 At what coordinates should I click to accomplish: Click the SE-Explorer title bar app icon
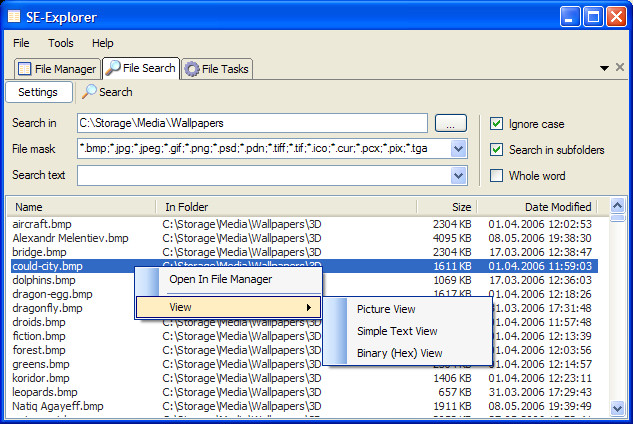14,17
